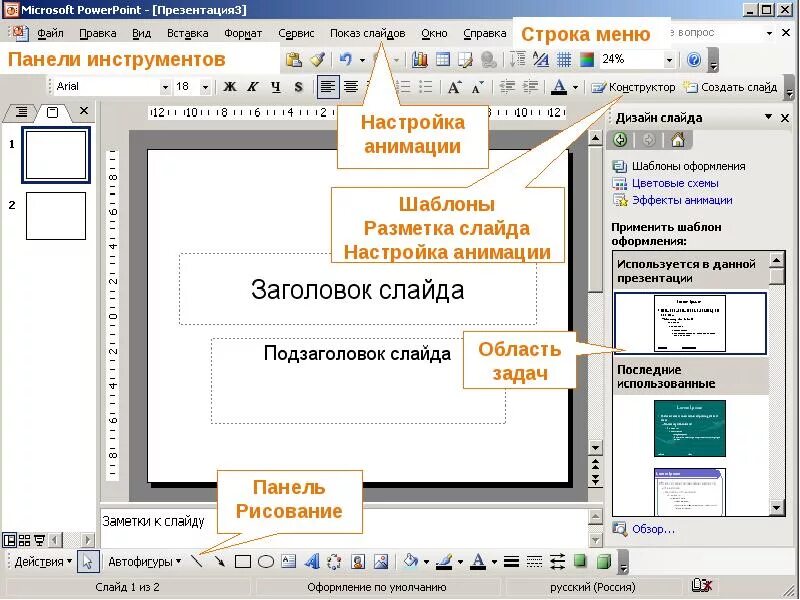Select the Oval drawing tool
Screen dimensions: 800x600
click(266, 562)
